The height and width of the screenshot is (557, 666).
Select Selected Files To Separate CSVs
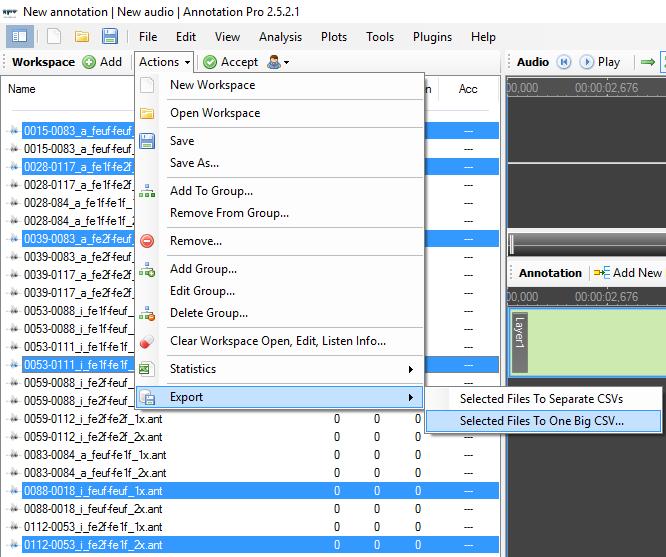pyautogui.click(x=543, y=399)
